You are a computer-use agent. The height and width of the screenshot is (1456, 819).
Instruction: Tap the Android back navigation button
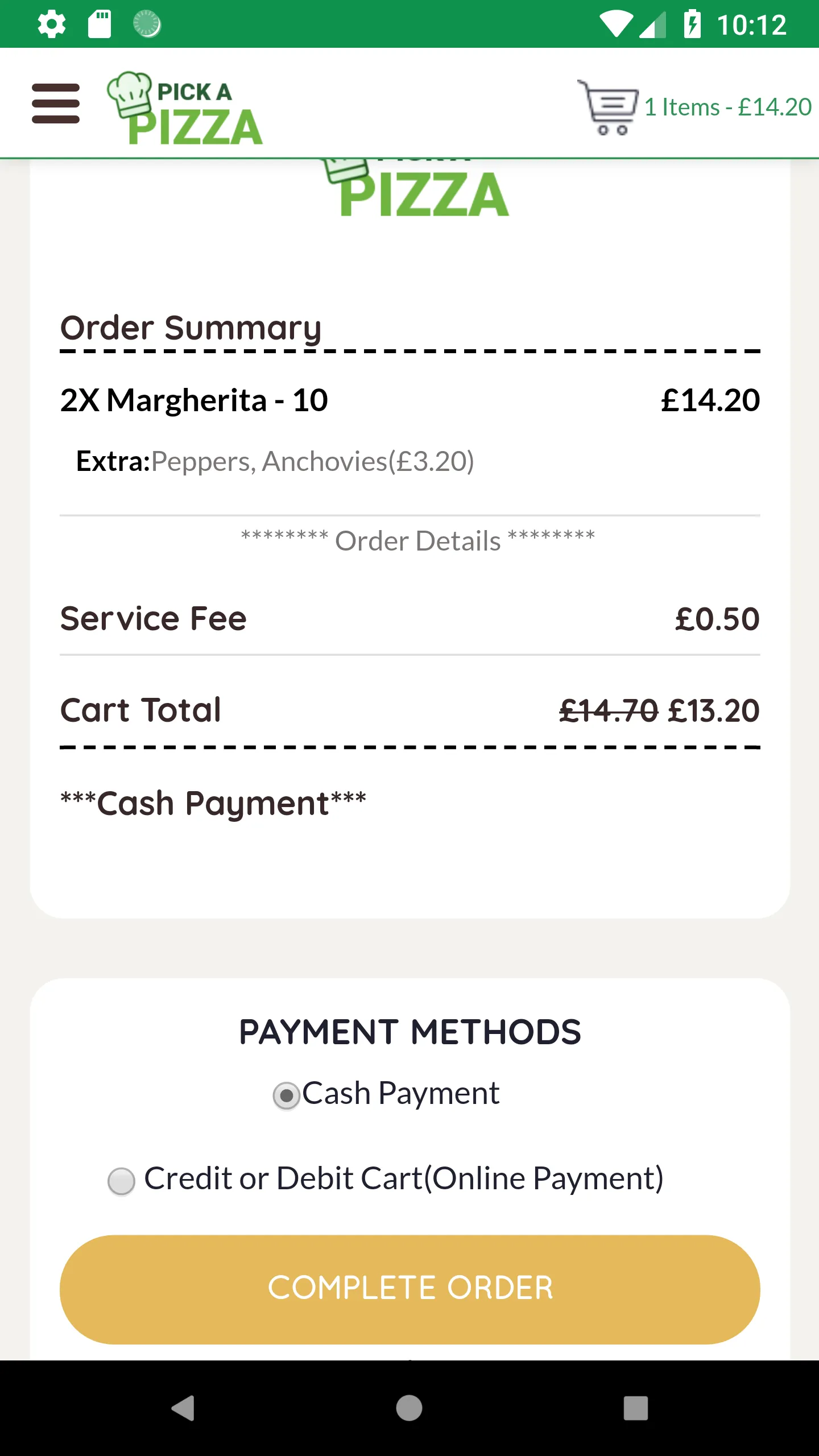(183, 1408)
